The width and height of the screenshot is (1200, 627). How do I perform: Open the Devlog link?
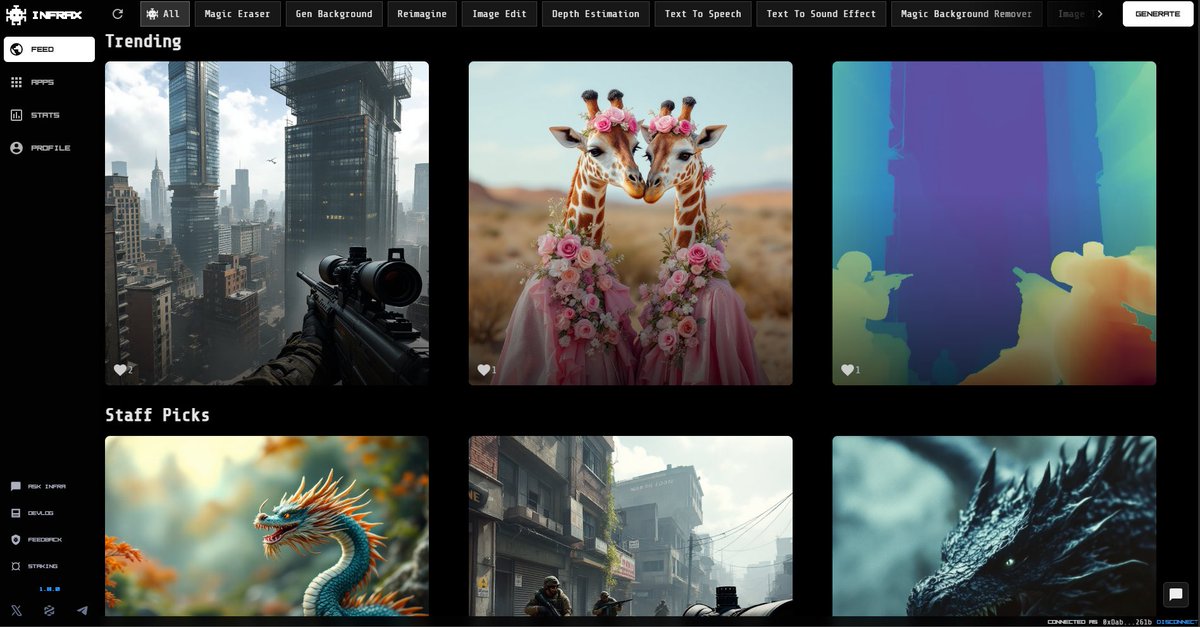tap(41, 513)
